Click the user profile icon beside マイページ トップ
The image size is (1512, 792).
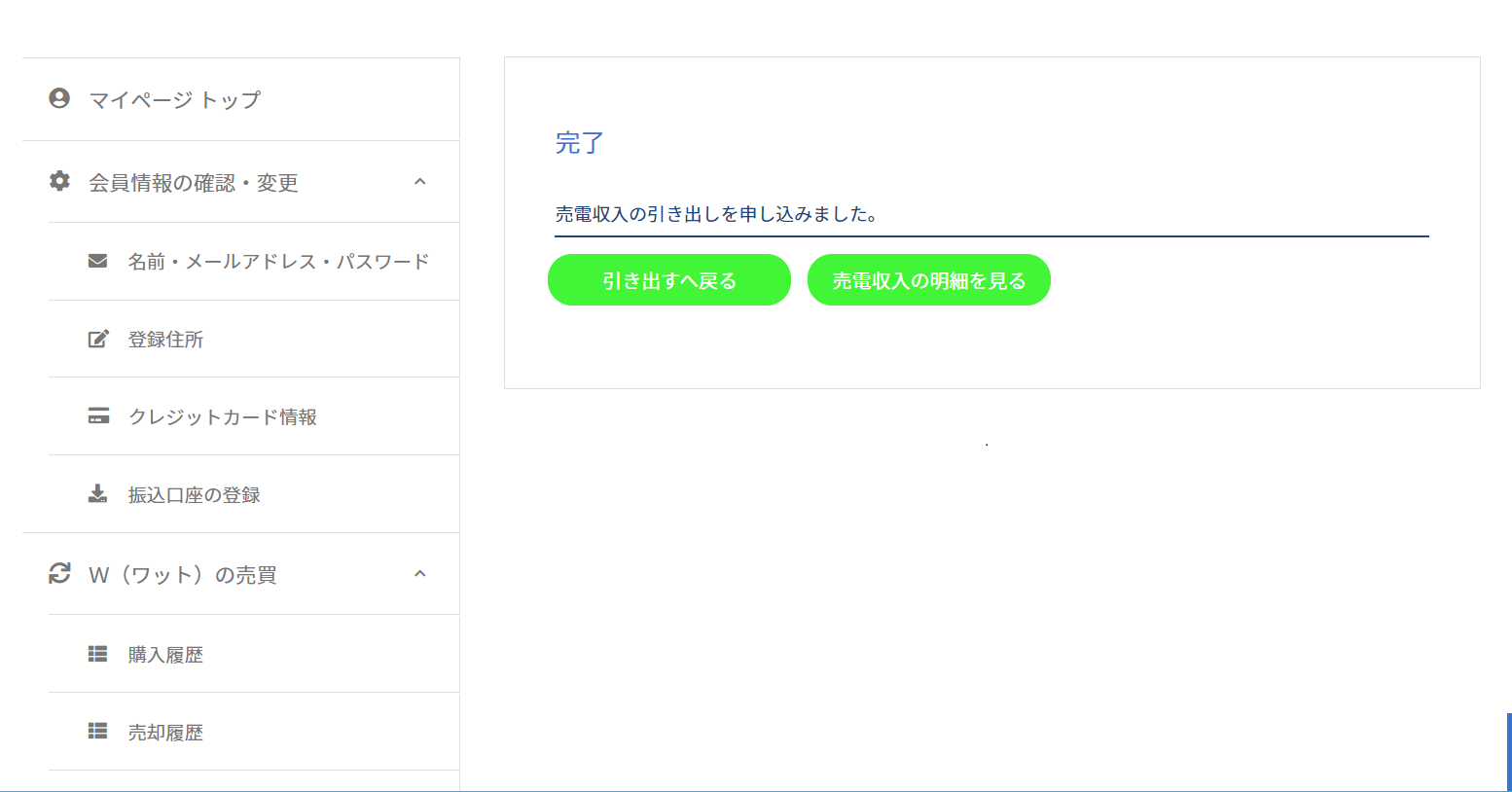(x=59, y=98)
